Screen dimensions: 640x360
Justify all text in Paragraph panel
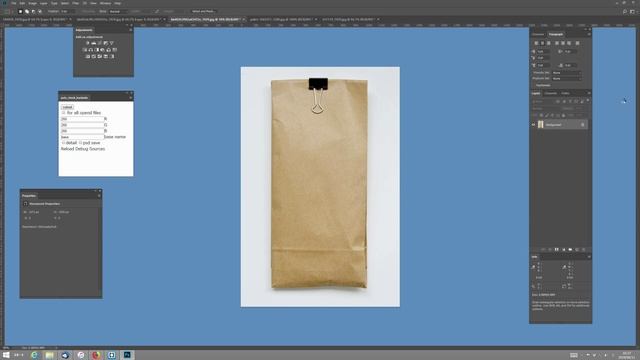point(577,43)
